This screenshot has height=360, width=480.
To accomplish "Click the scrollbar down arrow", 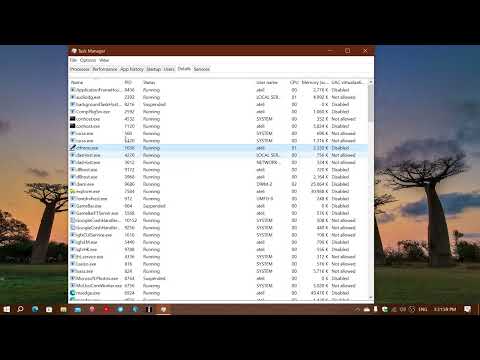I will [x=370, y=297].
